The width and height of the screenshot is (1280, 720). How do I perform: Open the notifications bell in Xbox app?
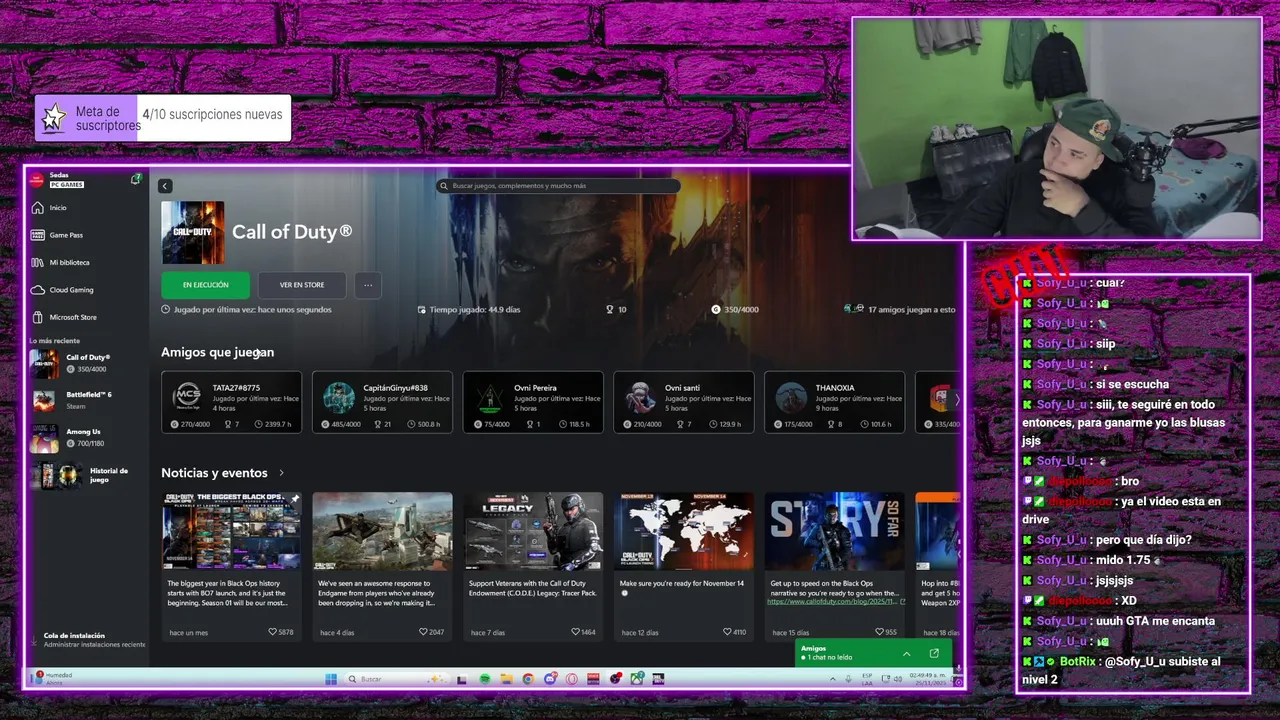coord(135,179)
